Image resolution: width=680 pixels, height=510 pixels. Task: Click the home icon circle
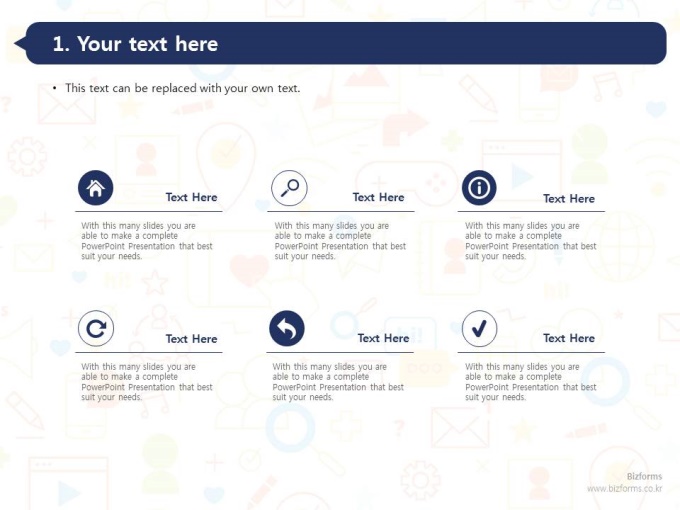pos(95,188)
